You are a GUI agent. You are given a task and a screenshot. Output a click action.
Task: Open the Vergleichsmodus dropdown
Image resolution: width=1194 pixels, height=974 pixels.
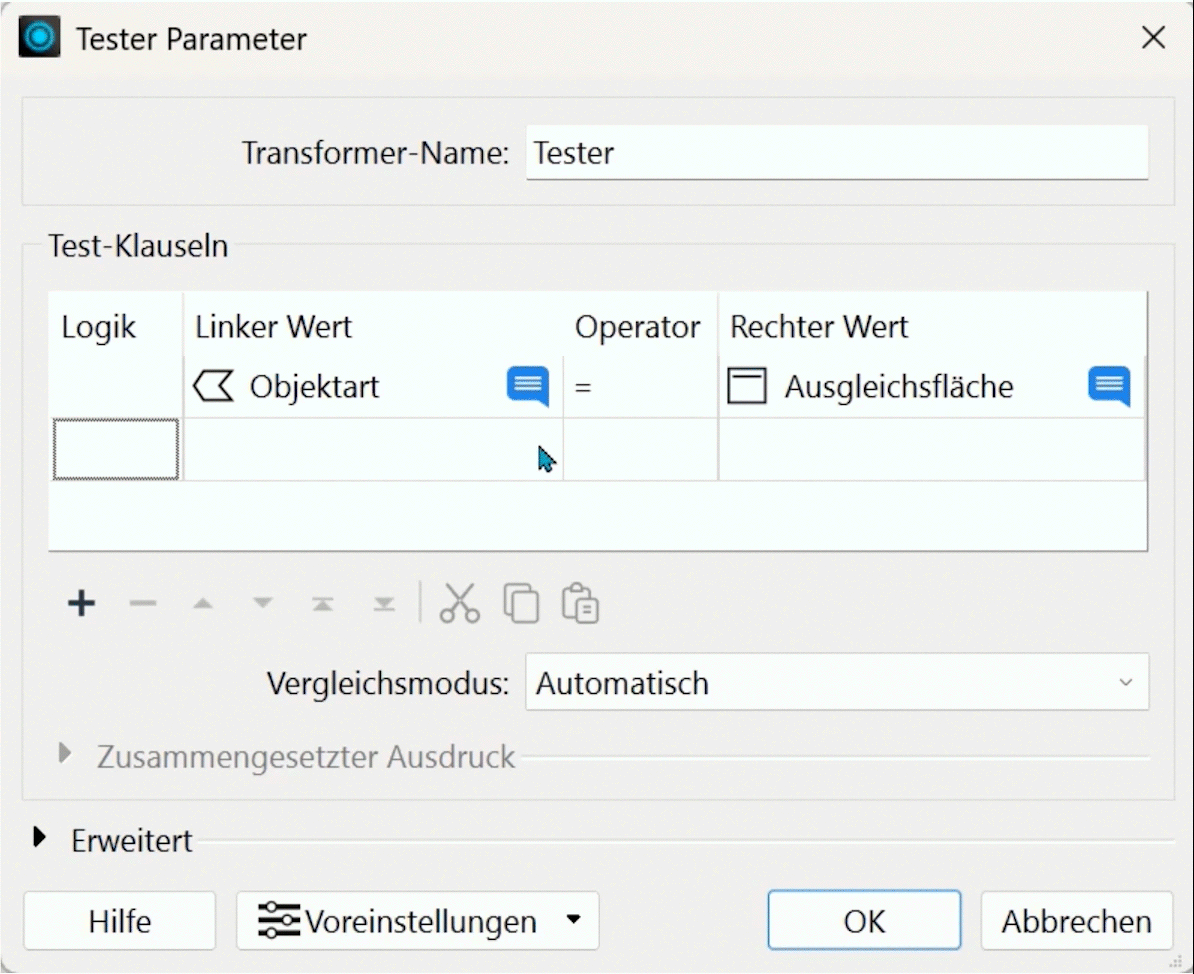(837, 682)
